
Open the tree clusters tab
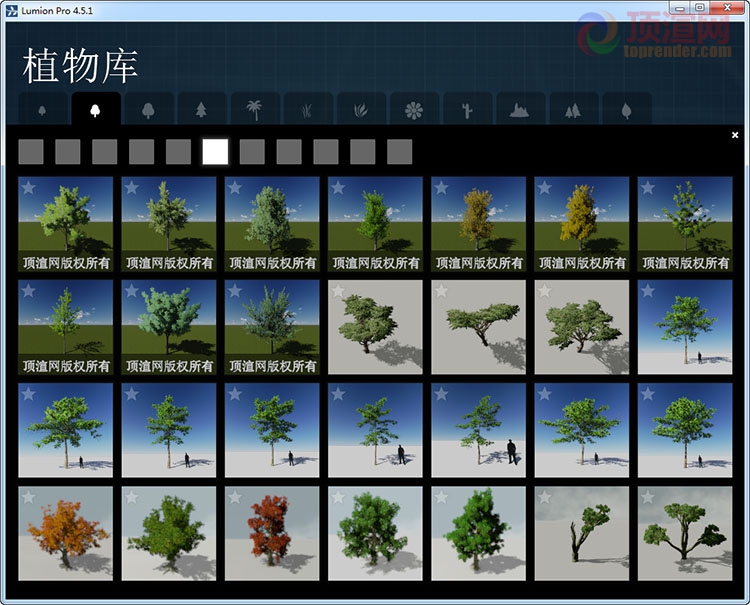[574, 110]
